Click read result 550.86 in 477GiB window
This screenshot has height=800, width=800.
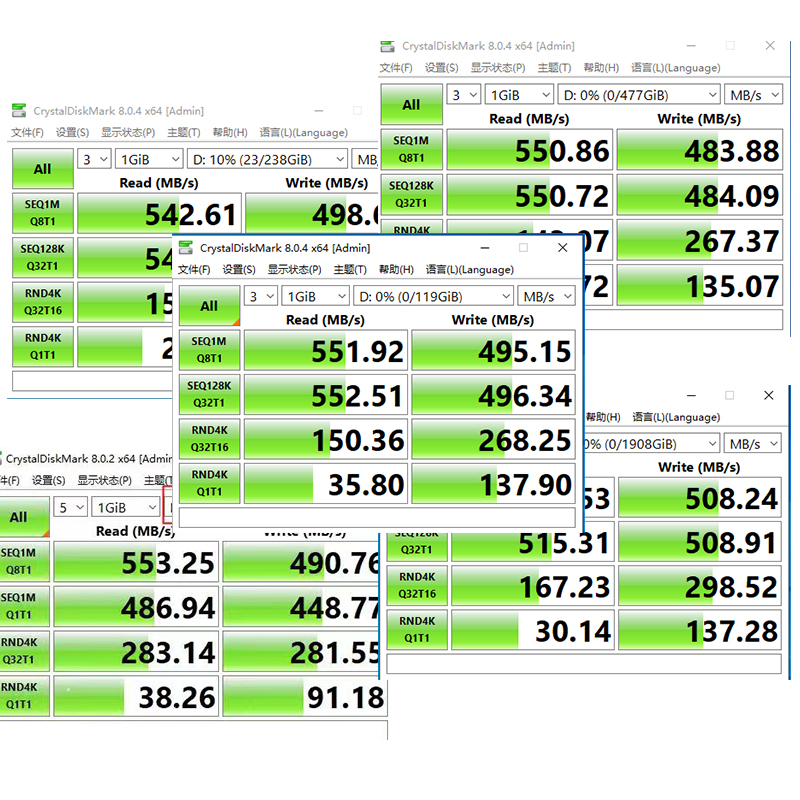530,149
